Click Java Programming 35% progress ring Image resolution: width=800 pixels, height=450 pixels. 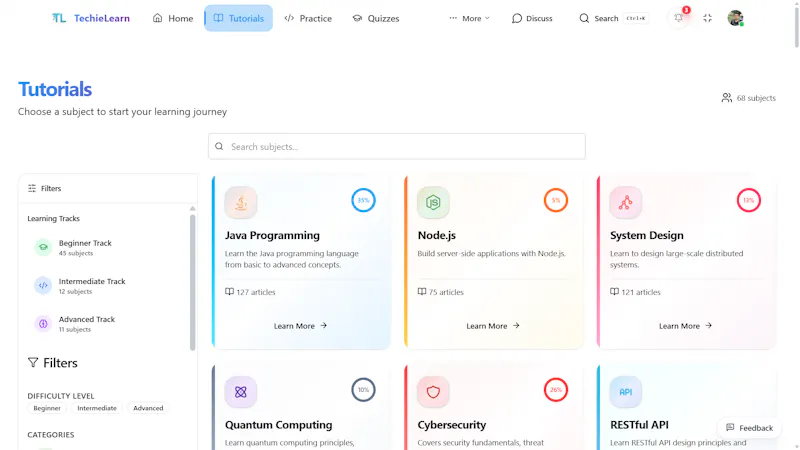[363, 201]
